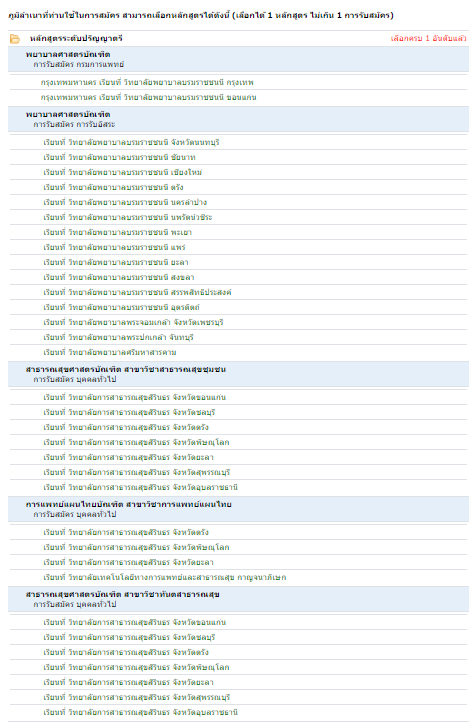Pick วิทยาลัยพยาบาลบรมราชชนนี อุตรดิตถ์
The height and width of the screenshot is (723, 473).
[122, 308]
